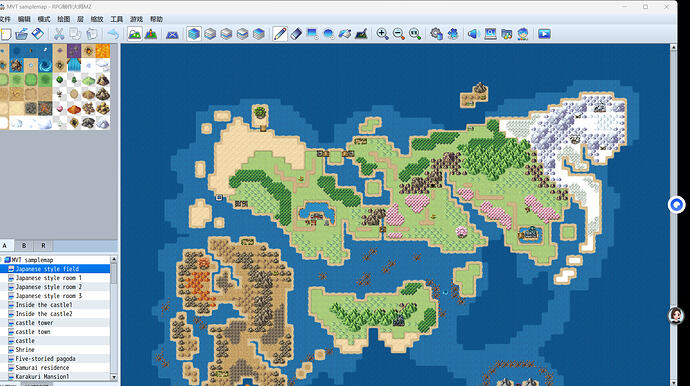690x386 pixels.
Task: Select the Eraser tool
Action: pos(296,34)
